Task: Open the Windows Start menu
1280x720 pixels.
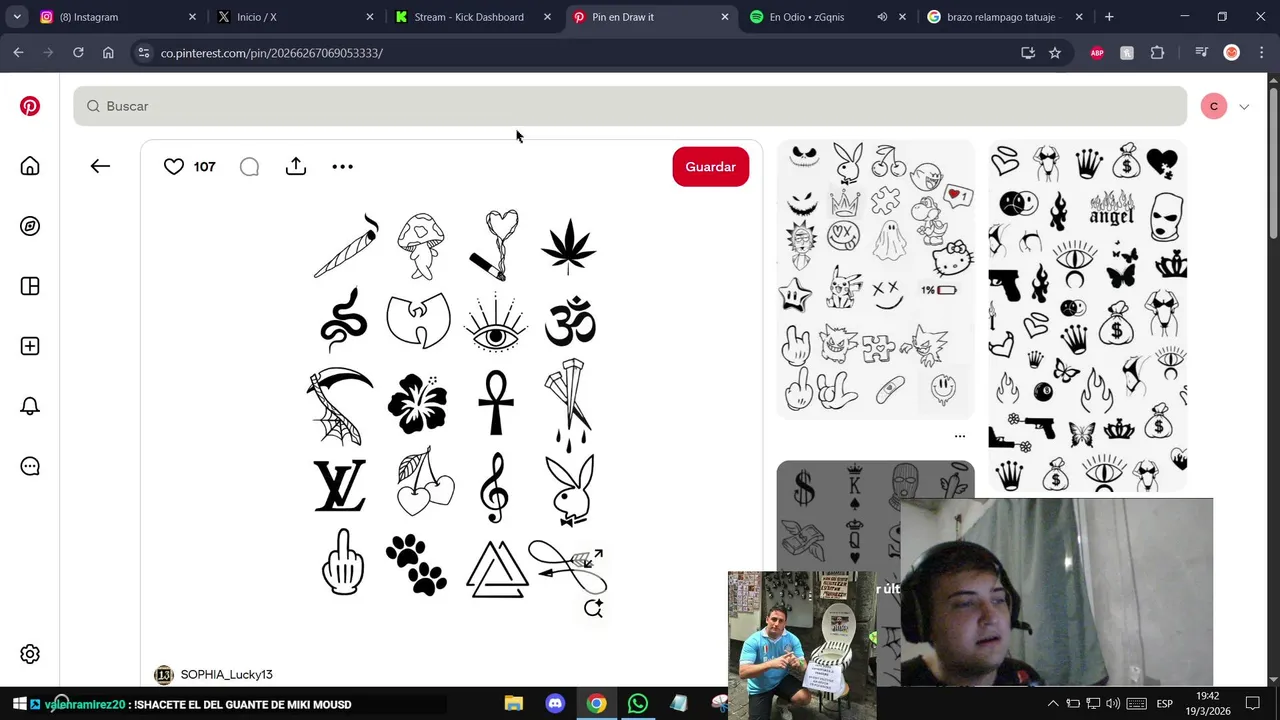Action: coord(18,704)
